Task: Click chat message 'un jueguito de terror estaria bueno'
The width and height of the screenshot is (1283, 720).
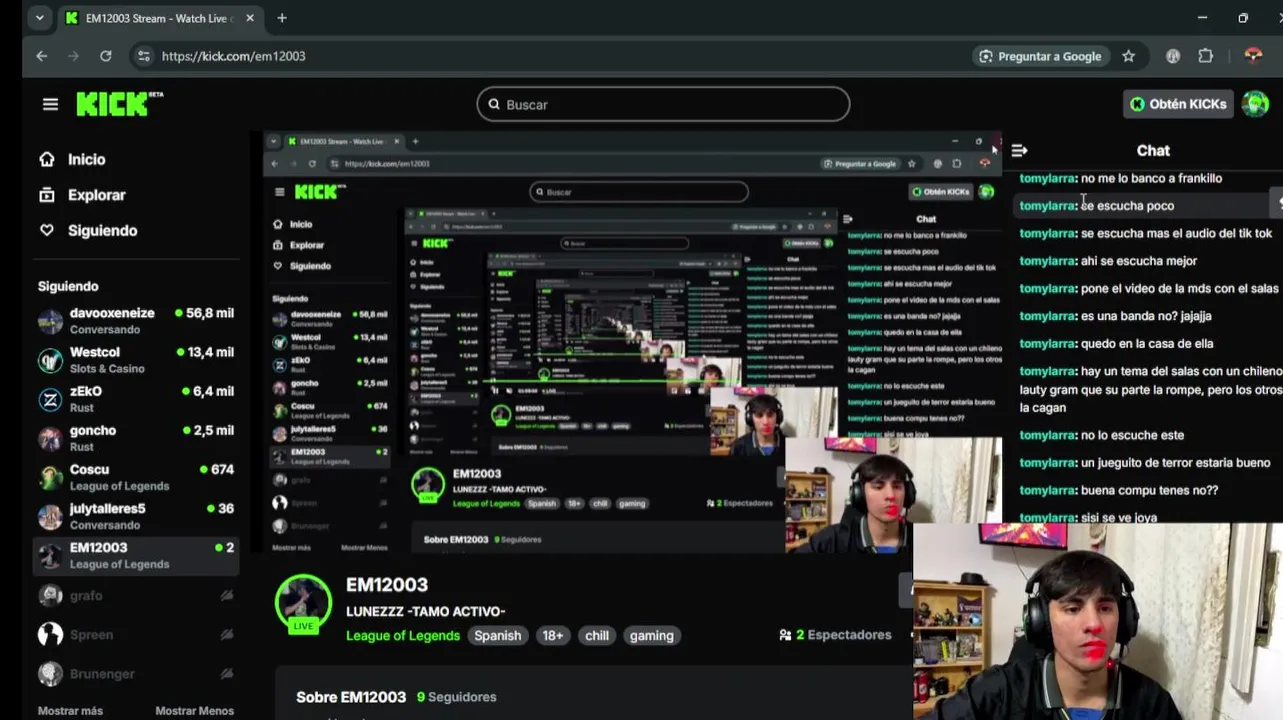Action: (1145, 463)
